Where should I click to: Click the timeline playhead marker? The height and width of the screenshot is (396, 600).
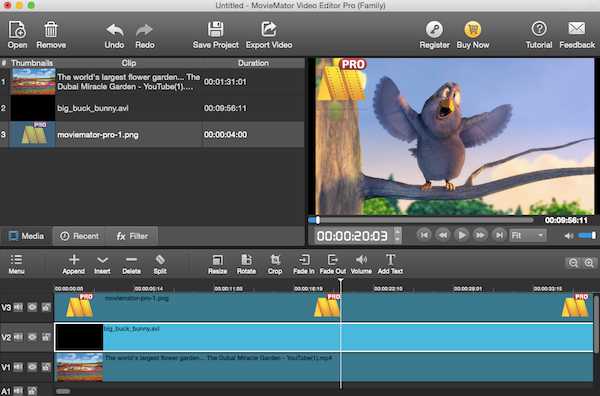tap(341, 281)
